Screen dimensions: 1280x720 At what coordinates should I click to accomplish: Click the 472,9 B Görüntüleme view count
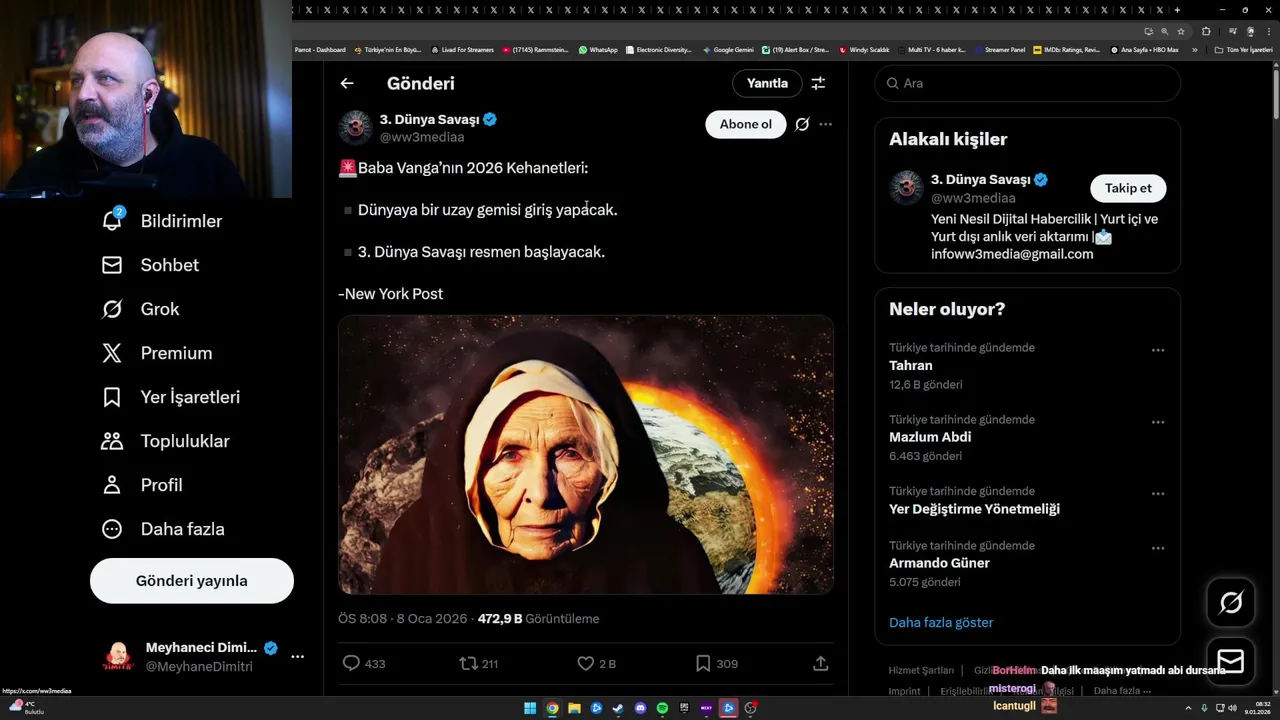coord(538,619)
